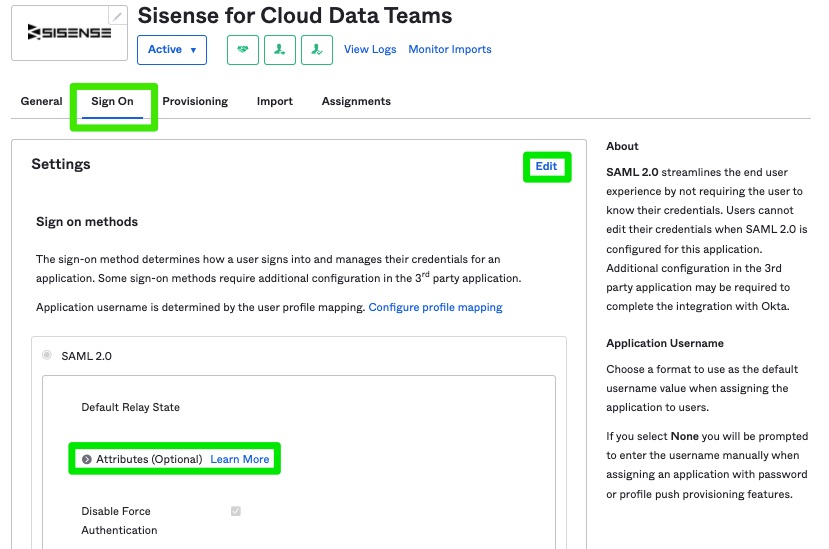829x549 pixels.
Task: Open the Configure profile mapping link
Action: pyautogui.click(x=435, y=307)
